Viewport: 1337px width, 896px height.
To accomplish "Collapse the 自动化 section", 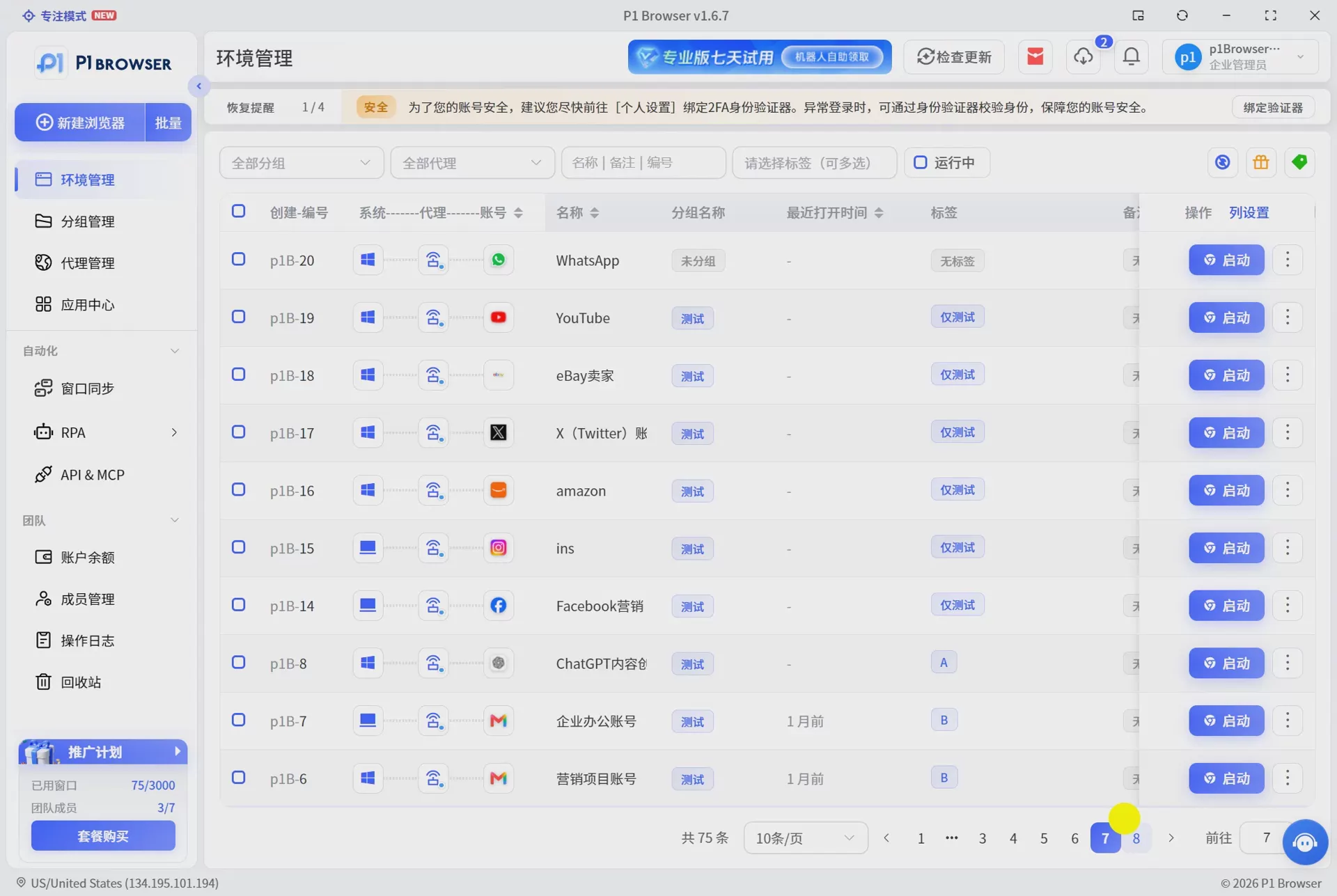I will tap(174, 351).
